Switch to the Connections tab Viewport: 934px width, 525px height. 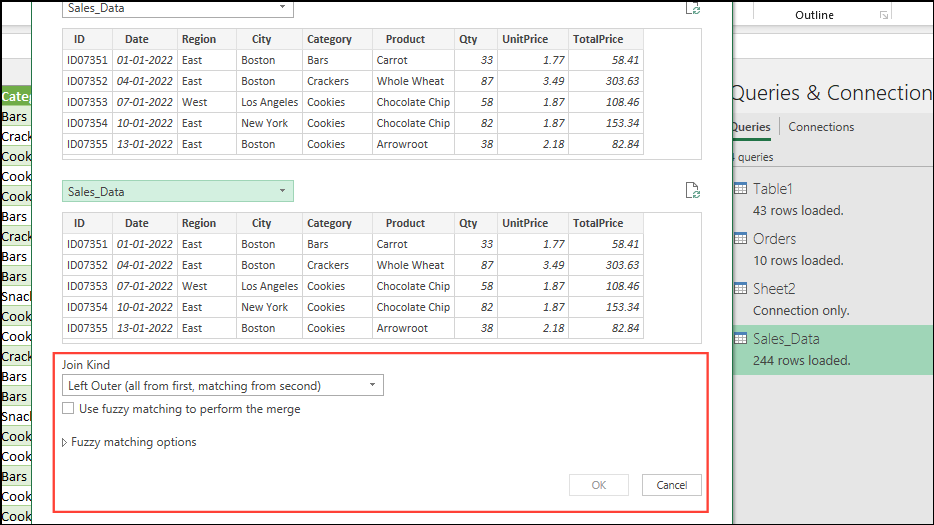pyautogui.click(x=821, y=127)
